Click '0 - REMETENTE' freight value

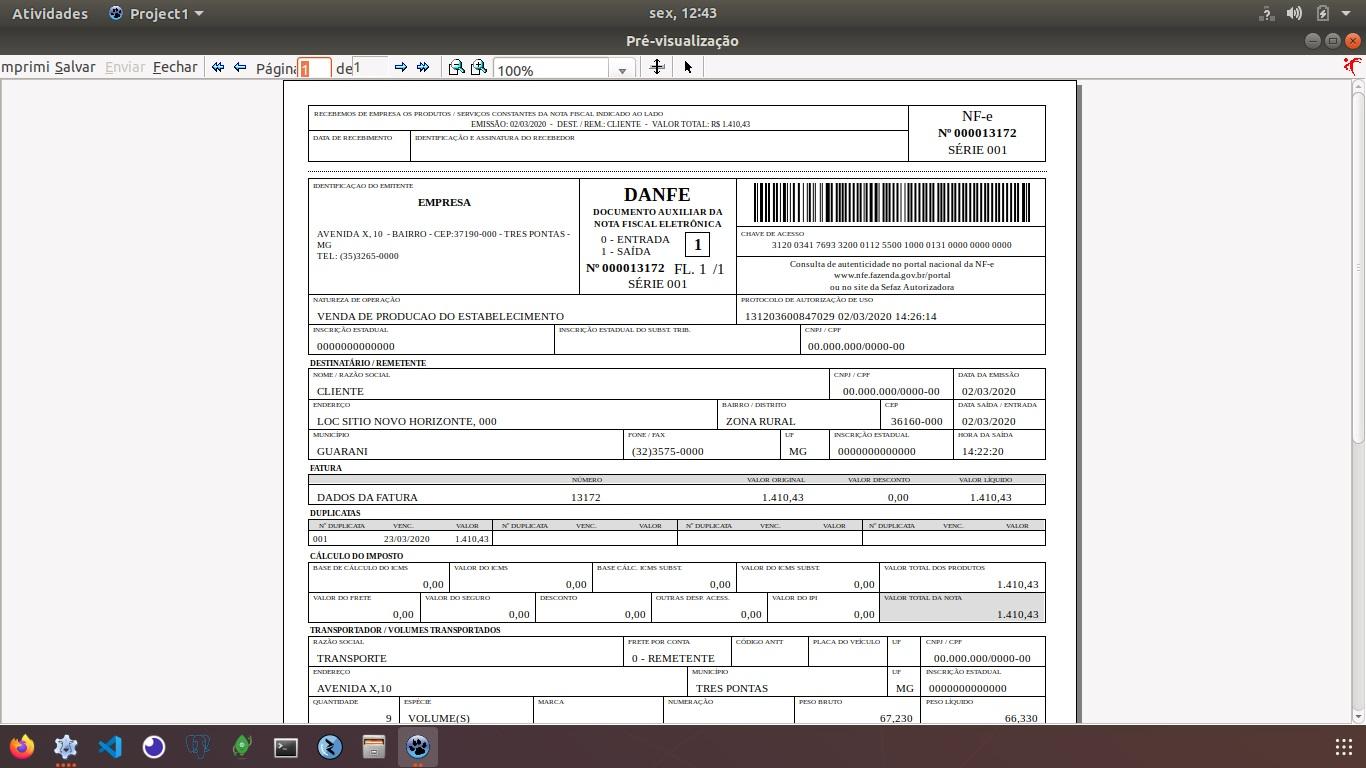(x=673, y=658)
